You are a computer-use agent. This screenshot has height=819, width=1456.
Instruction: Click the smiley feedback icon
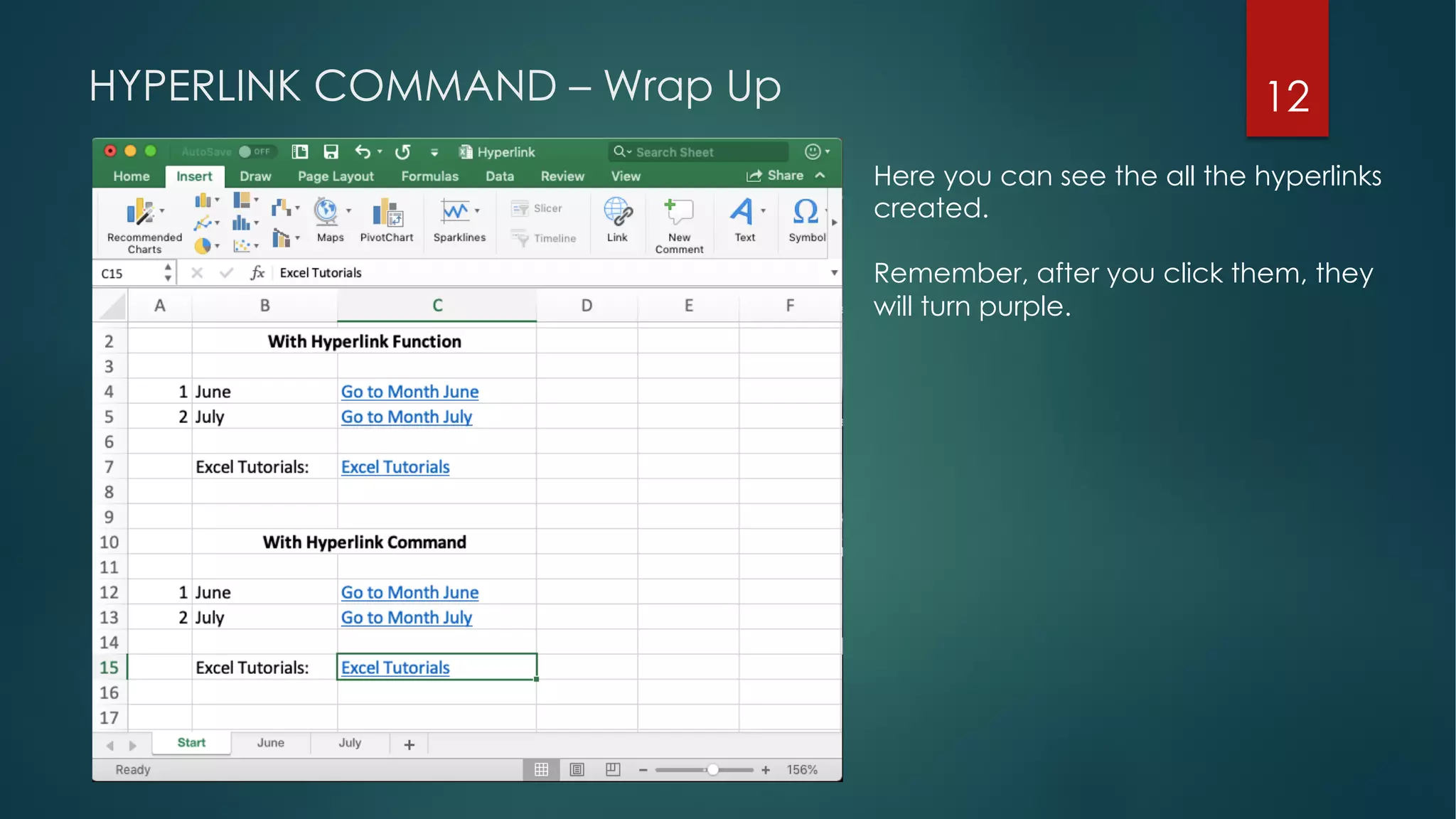point(813,151)
